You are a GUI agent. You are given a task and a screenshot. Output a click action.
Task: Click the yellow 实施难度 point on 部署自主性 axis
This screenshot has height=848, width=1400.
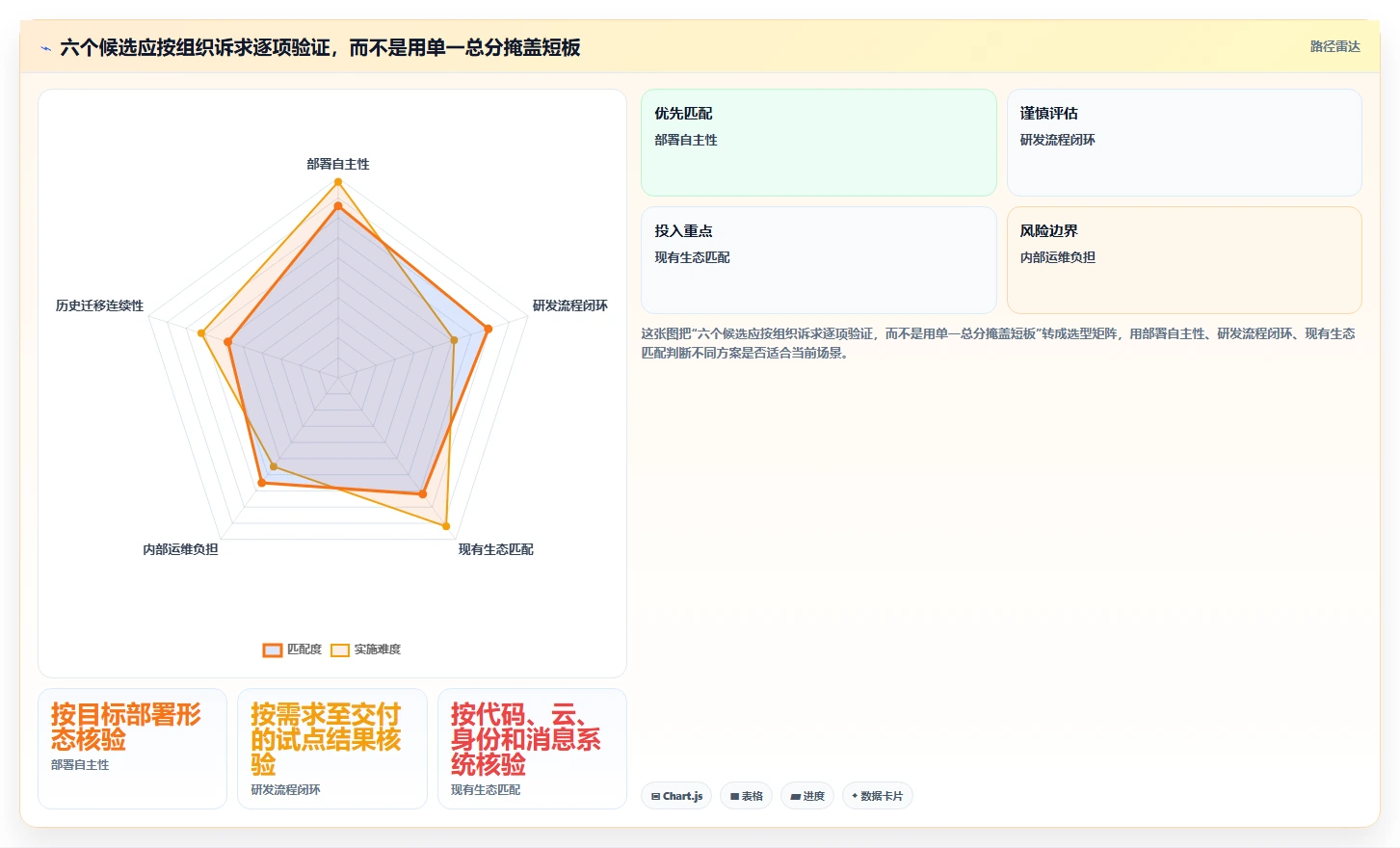[338, 181]
